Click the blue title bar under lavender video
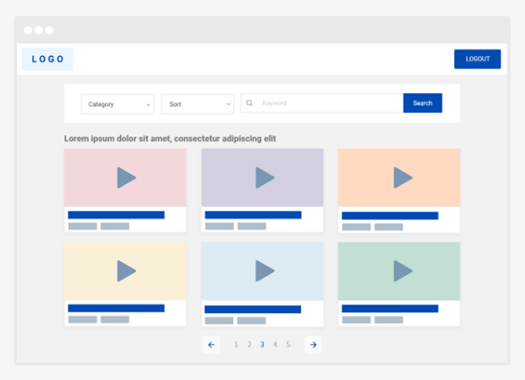The width and height of the screenshot is (525, 380). tap(253, 215)
